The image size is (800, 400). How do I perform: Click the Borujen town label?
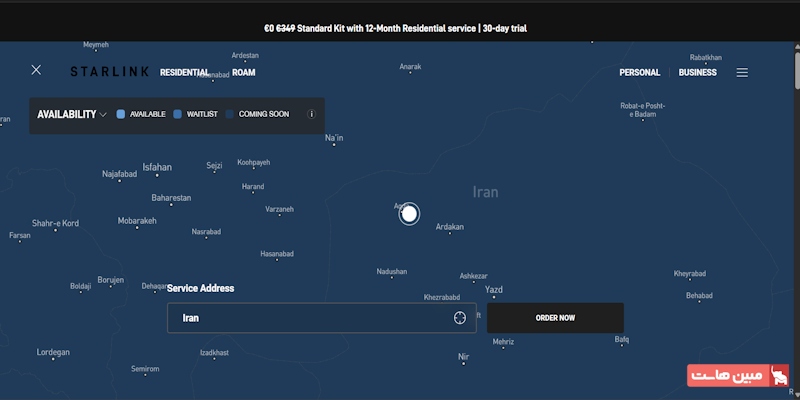[111, 280]
